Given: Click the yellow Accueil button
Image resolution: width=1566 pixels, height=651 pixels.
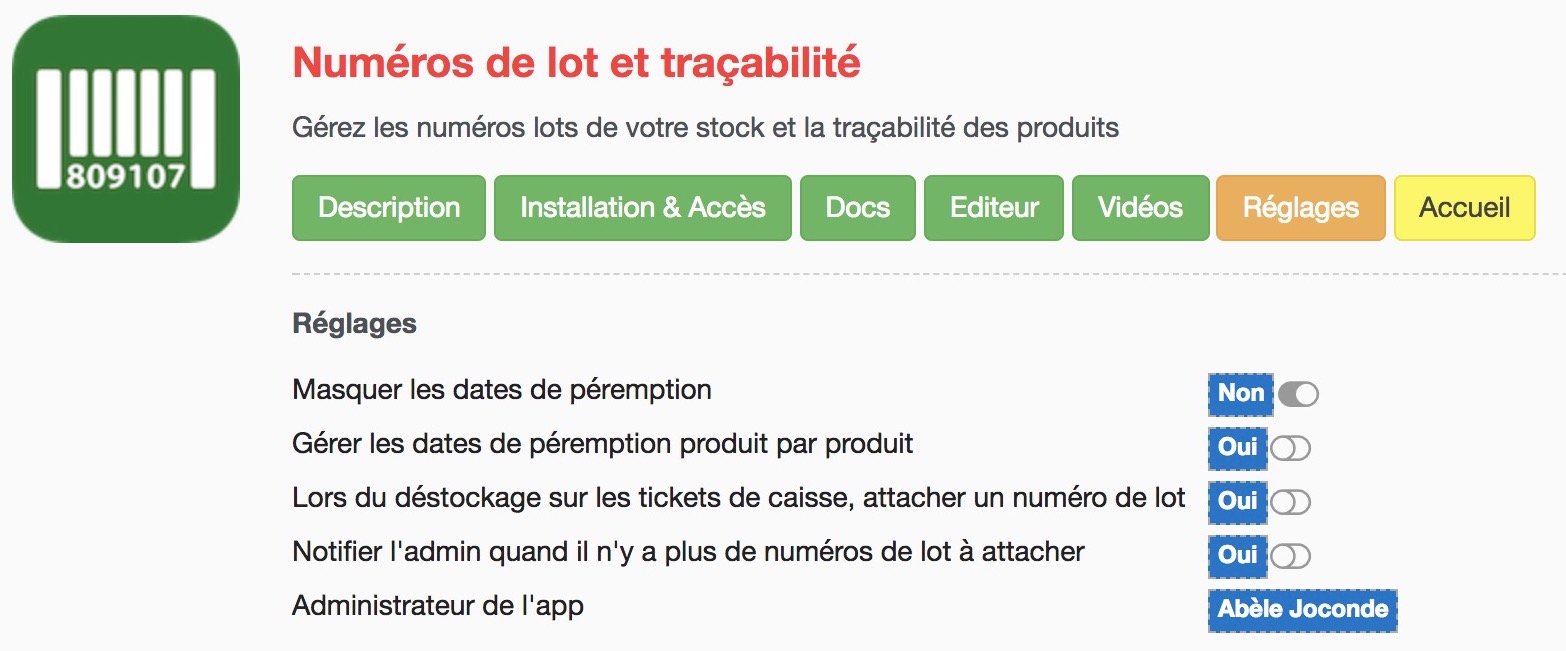Looking at the screenshot, I should point(1465,208).
